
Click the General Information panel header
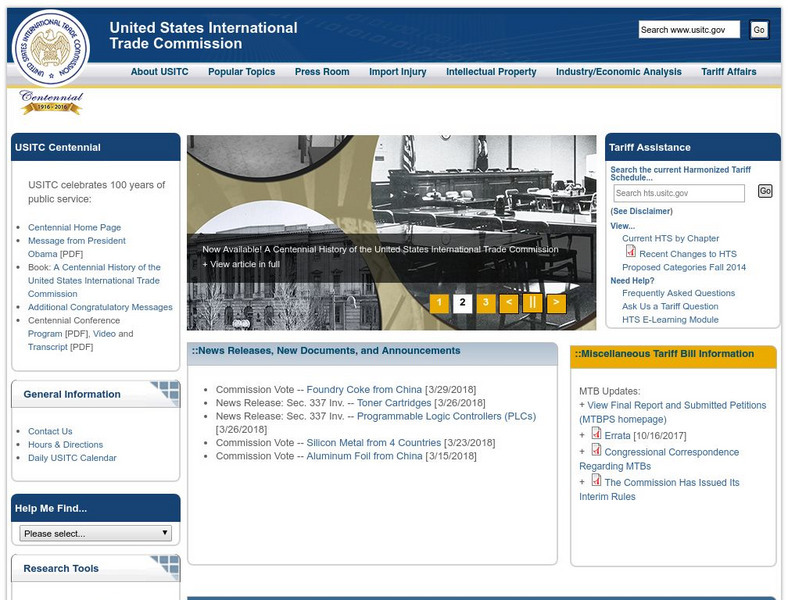(x=95, y=394)
